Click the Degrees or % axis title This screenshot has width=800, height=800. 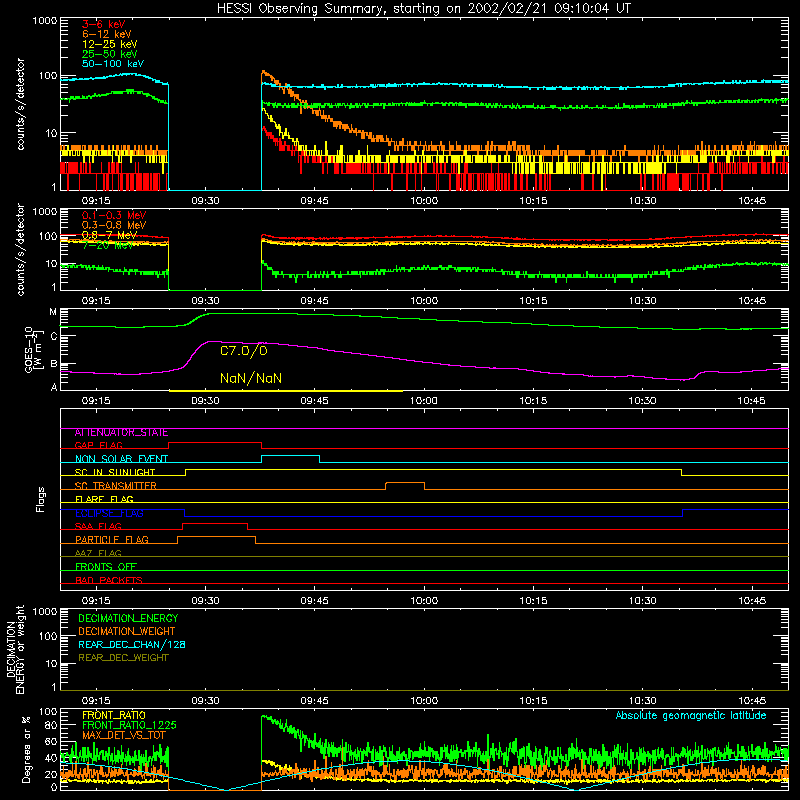pos(26,749)
